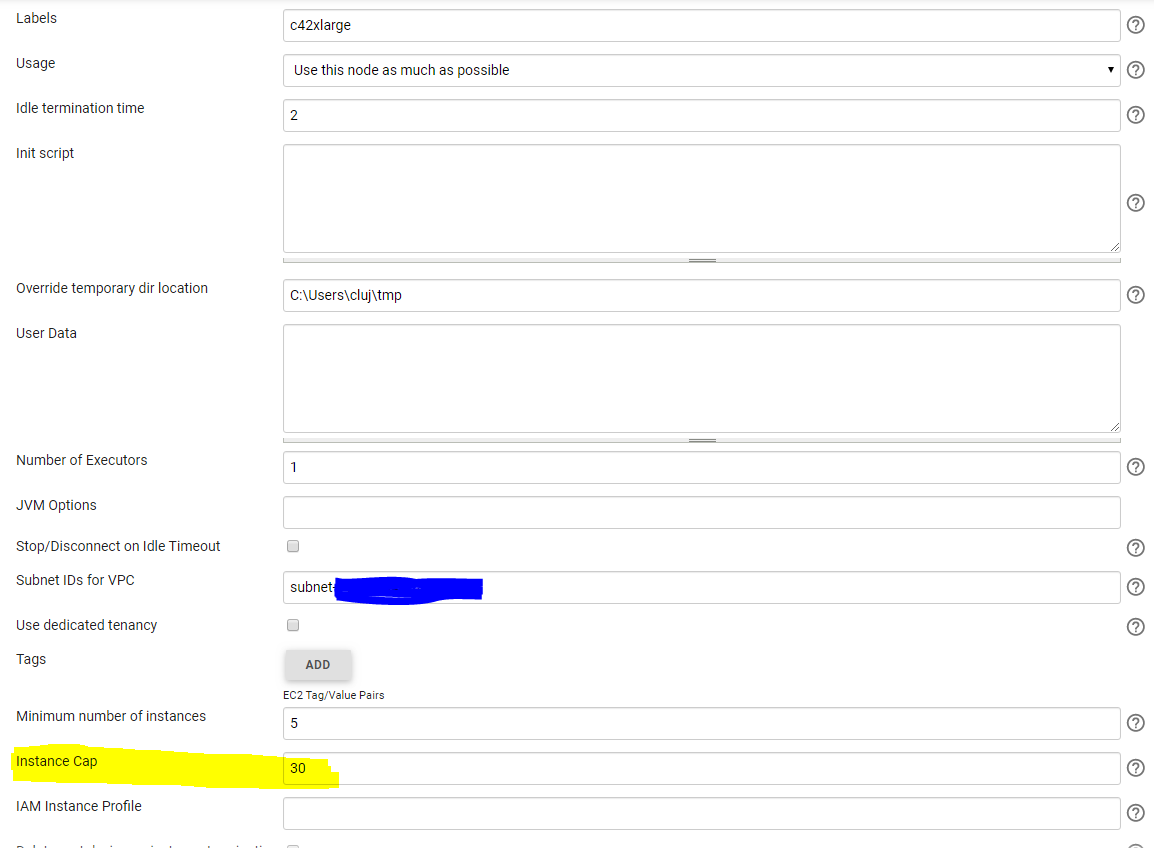Click the ADD tags button
The width and height of the screenshot is (1154, 864).
tap(318, 665)
